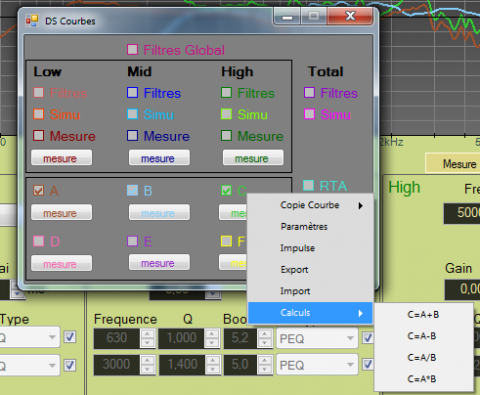480x395 pixels.
Task: Toggle the Total Filtres checkbox
Action: (x=309, y=93)
